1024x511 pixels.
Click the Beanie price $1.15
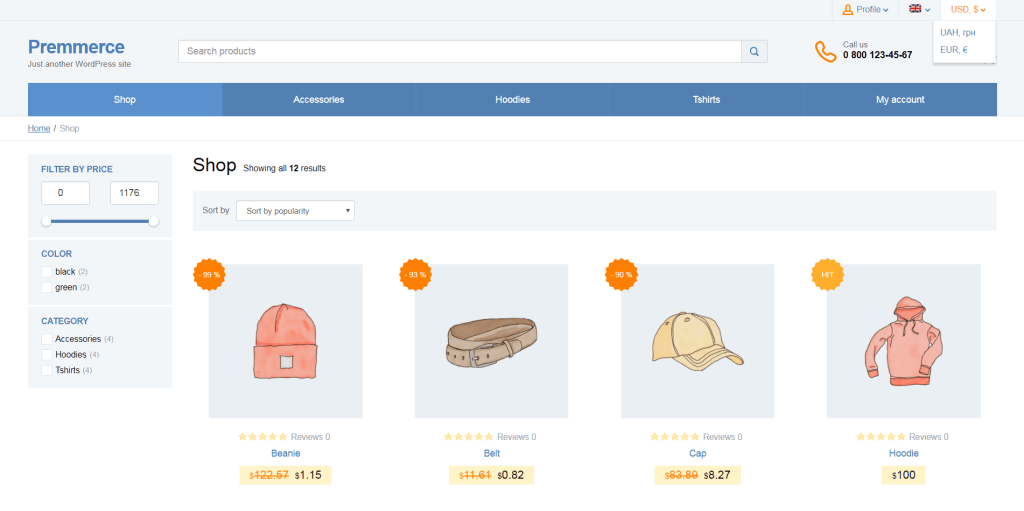(308, 475)
